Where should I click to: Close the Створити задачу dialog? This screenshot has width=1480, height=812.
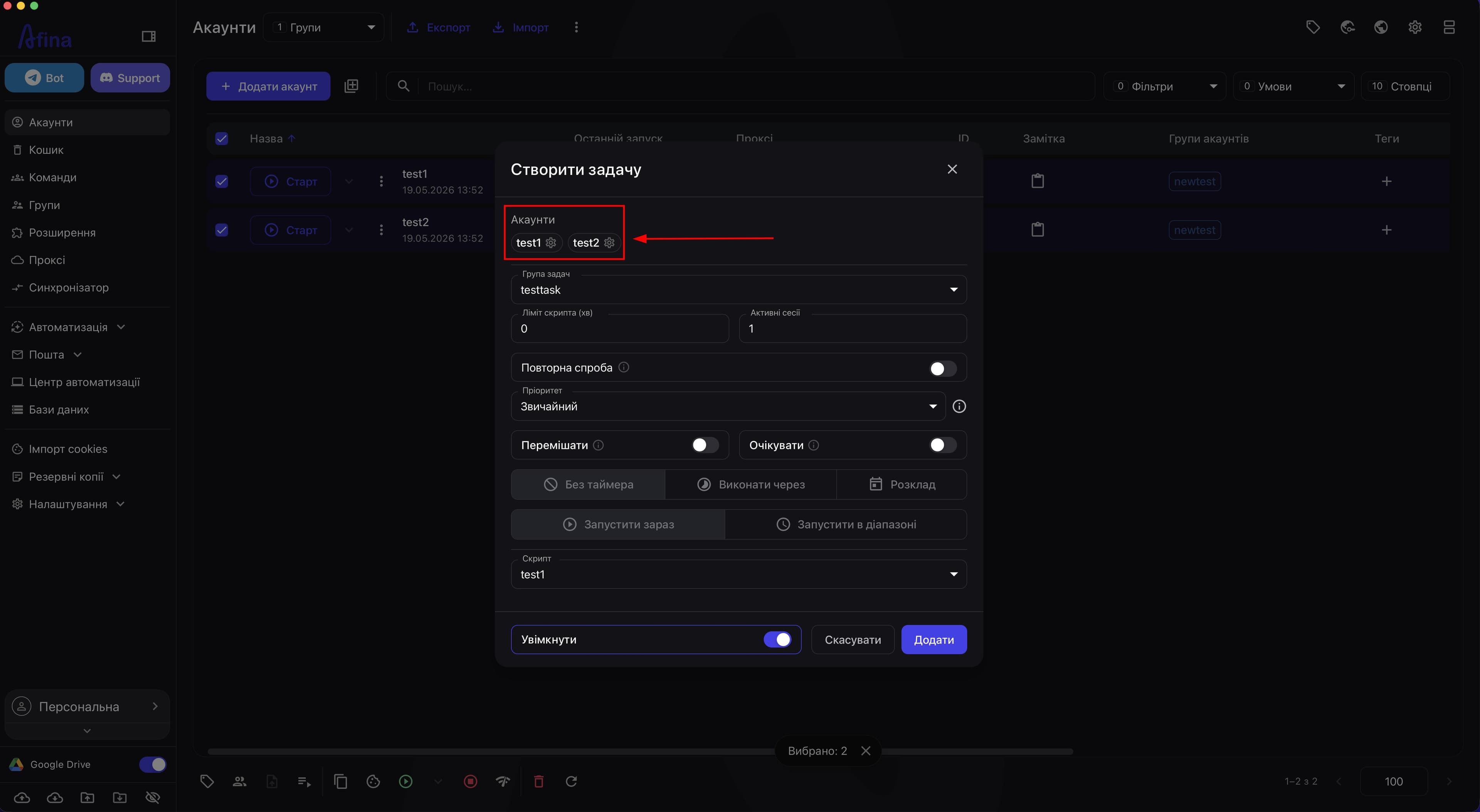click(952, 169)
